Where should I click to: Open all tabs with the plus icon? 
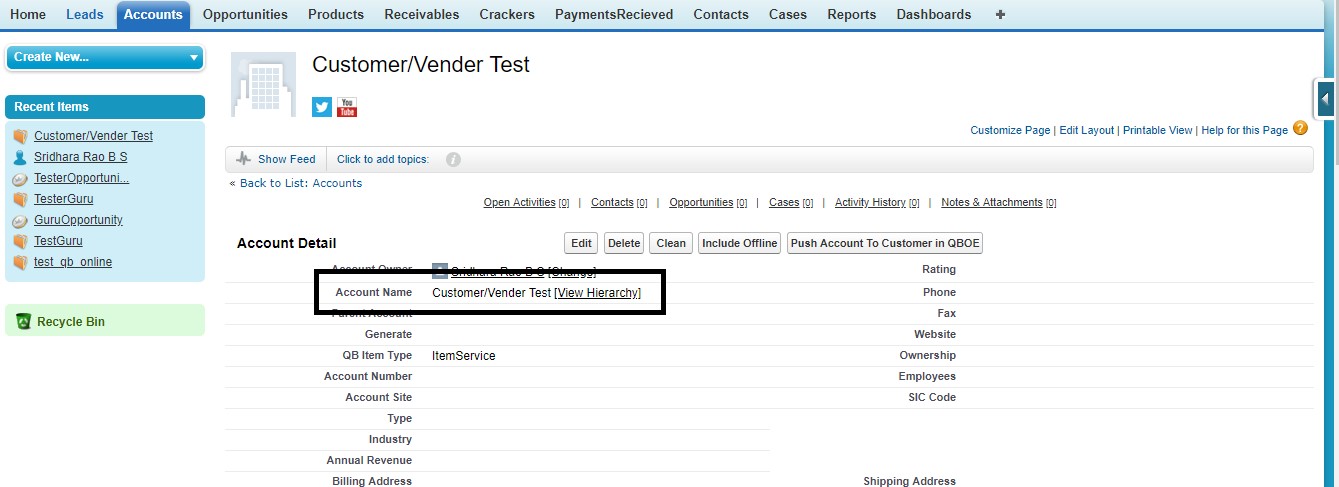click(x=1001, y=15)
